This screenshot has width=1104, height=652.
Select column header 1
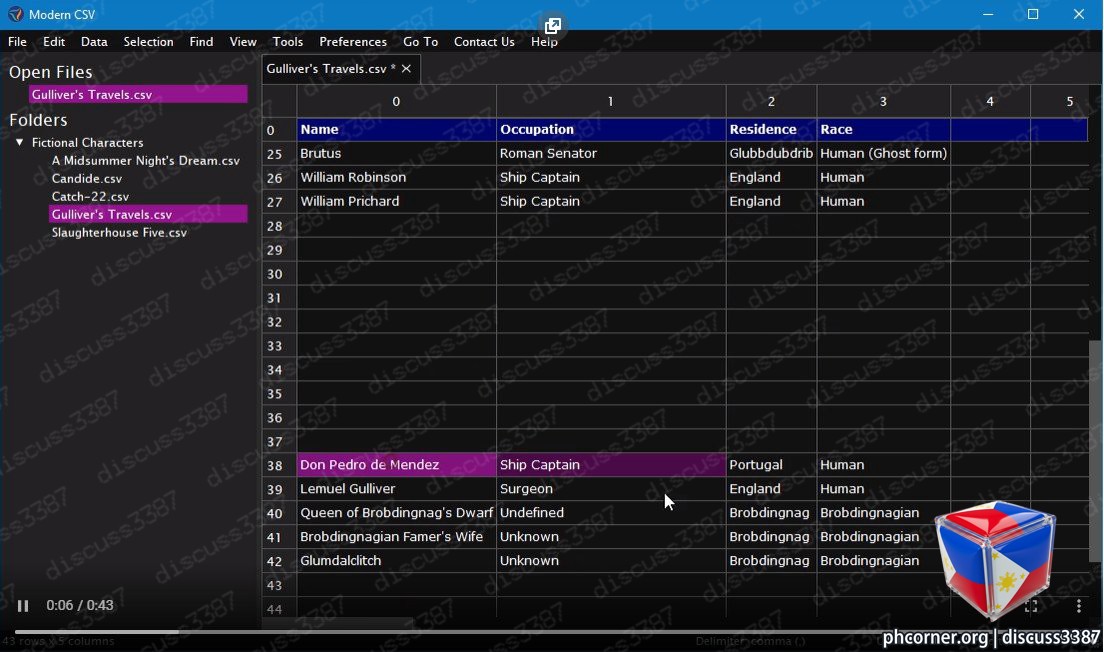click(x=610, y=101)
